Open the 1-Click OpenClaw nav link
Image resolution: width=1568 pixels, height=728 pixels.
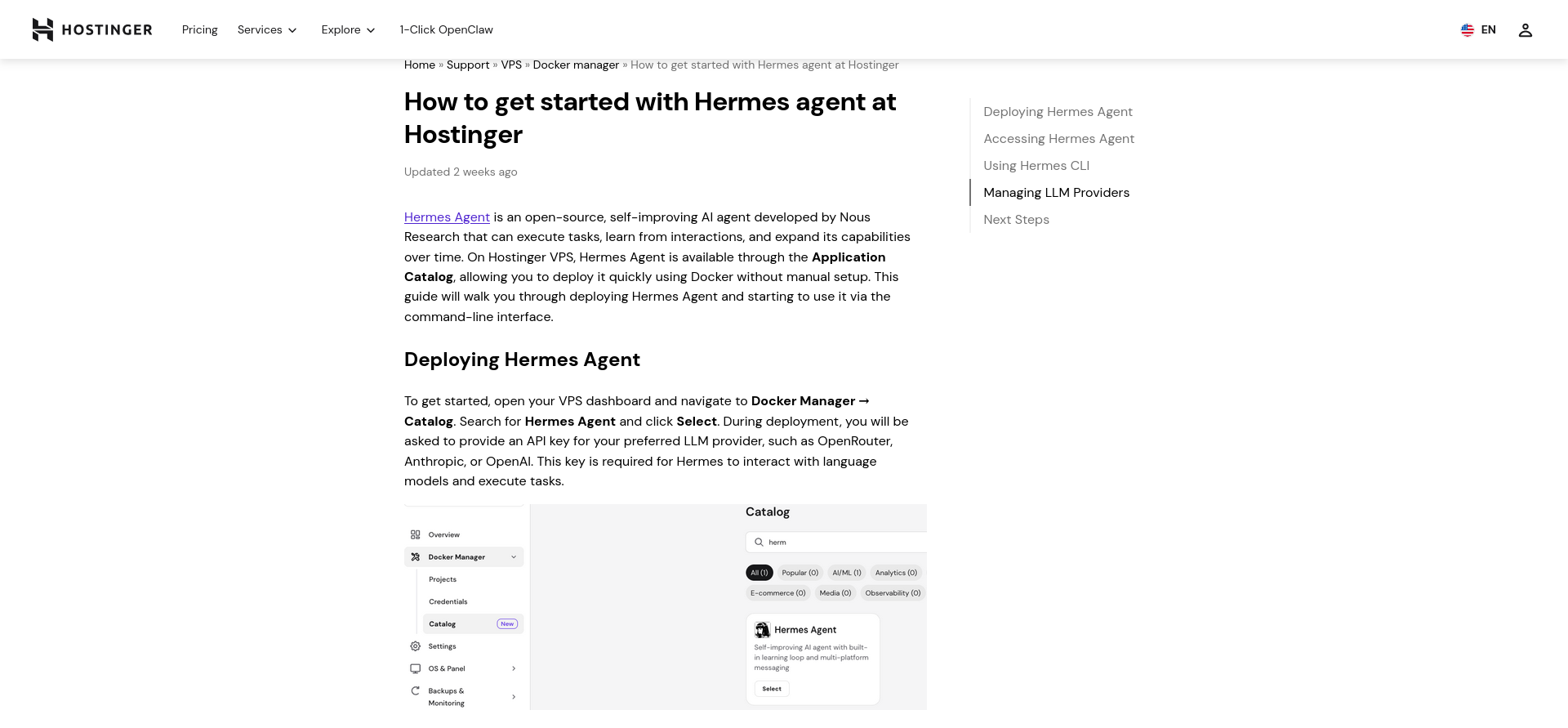tap(446, 30)
